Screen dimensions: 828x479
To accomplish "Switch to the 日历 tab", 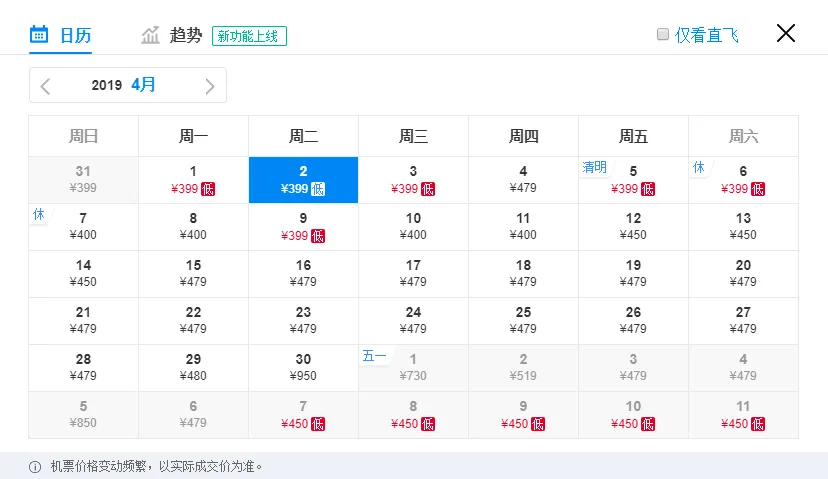I will click(x=60, y=35).
